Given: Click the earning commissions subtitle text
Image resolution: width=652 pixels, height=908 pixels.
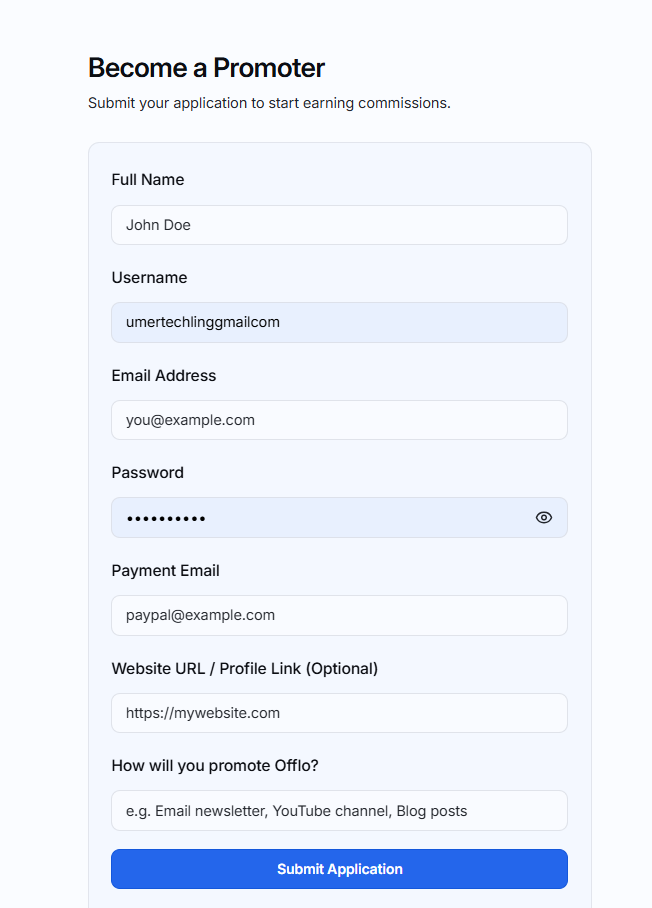Looking at the screenshot, I should [x=269, y=103].
